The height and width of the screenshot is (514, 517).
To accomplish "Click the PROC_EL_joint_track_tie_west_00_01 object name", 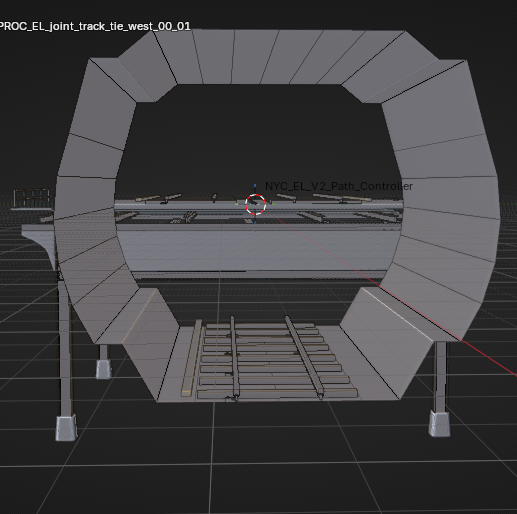I will click(x=95, y=26).
